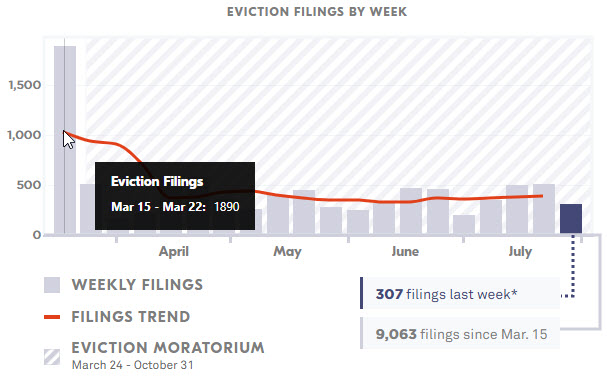
Task: Click the red Filings Trend legend line
Action: (52, 317)
